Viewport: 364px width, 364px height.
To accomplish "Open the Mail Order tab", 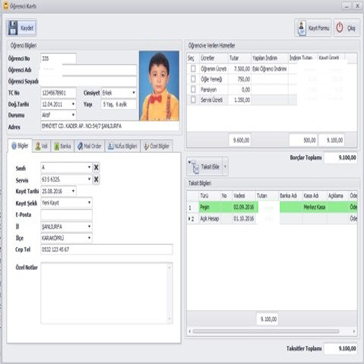I will tap(89, 146).
